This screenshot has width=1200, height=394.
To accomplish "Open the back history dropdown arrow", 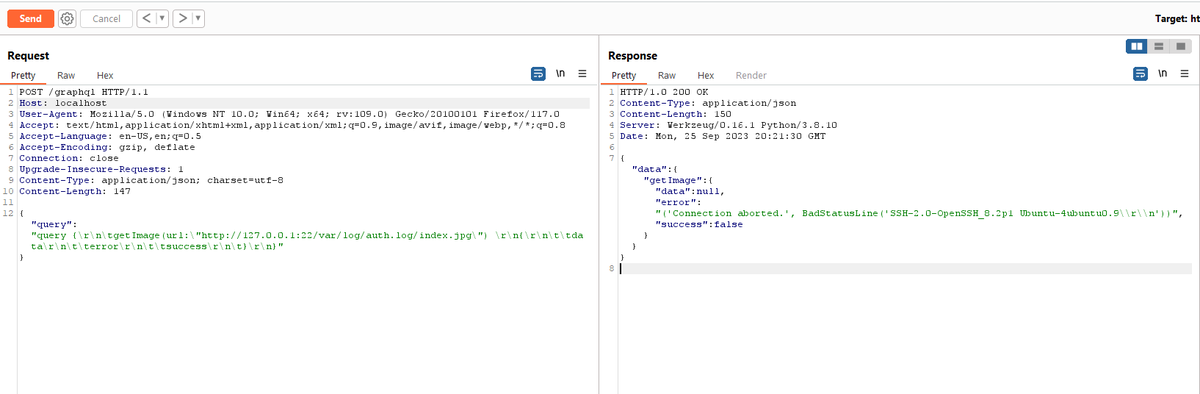I will point(161,18).
